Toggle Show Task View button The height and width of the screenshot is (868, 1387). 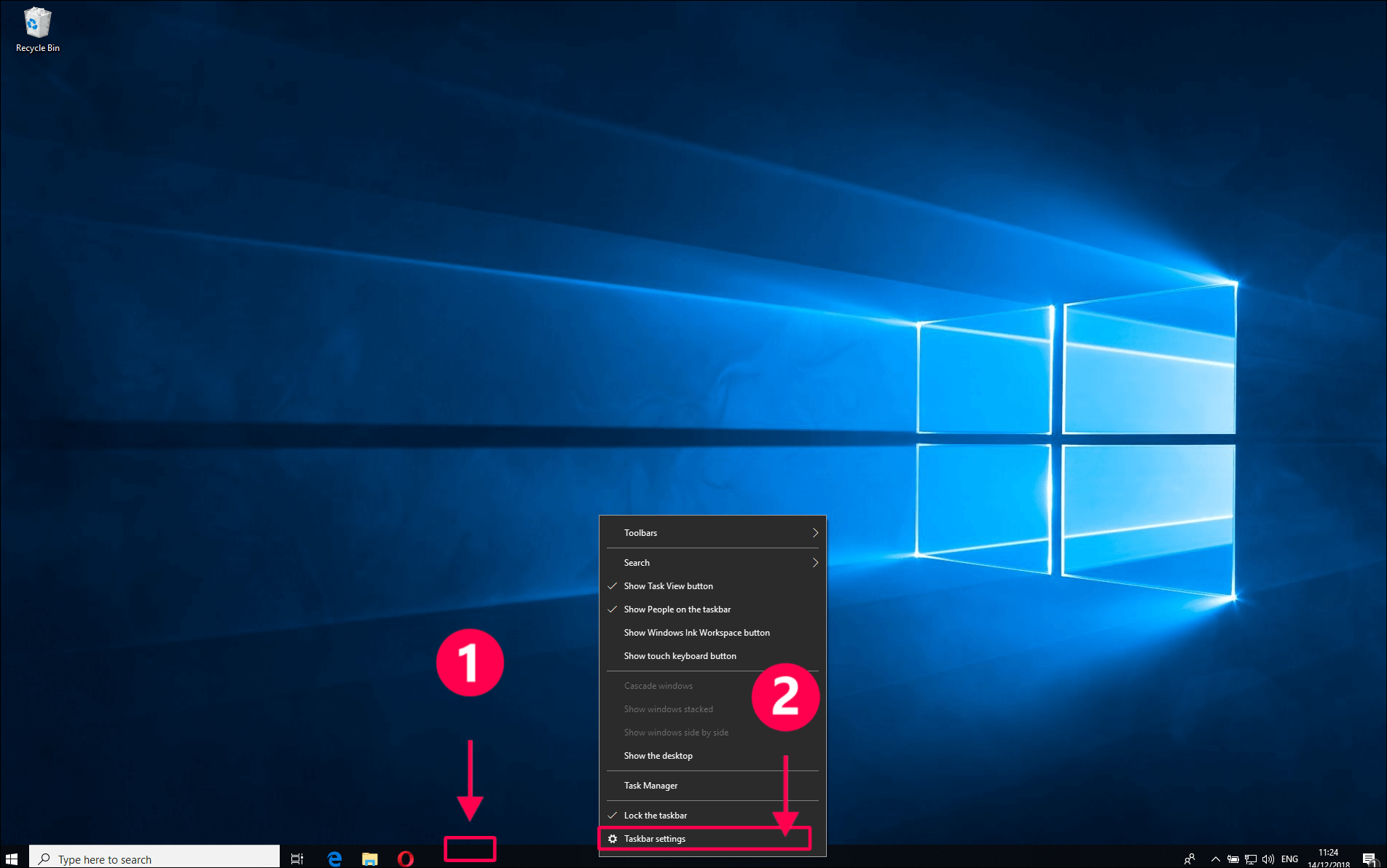click(712, 586)
